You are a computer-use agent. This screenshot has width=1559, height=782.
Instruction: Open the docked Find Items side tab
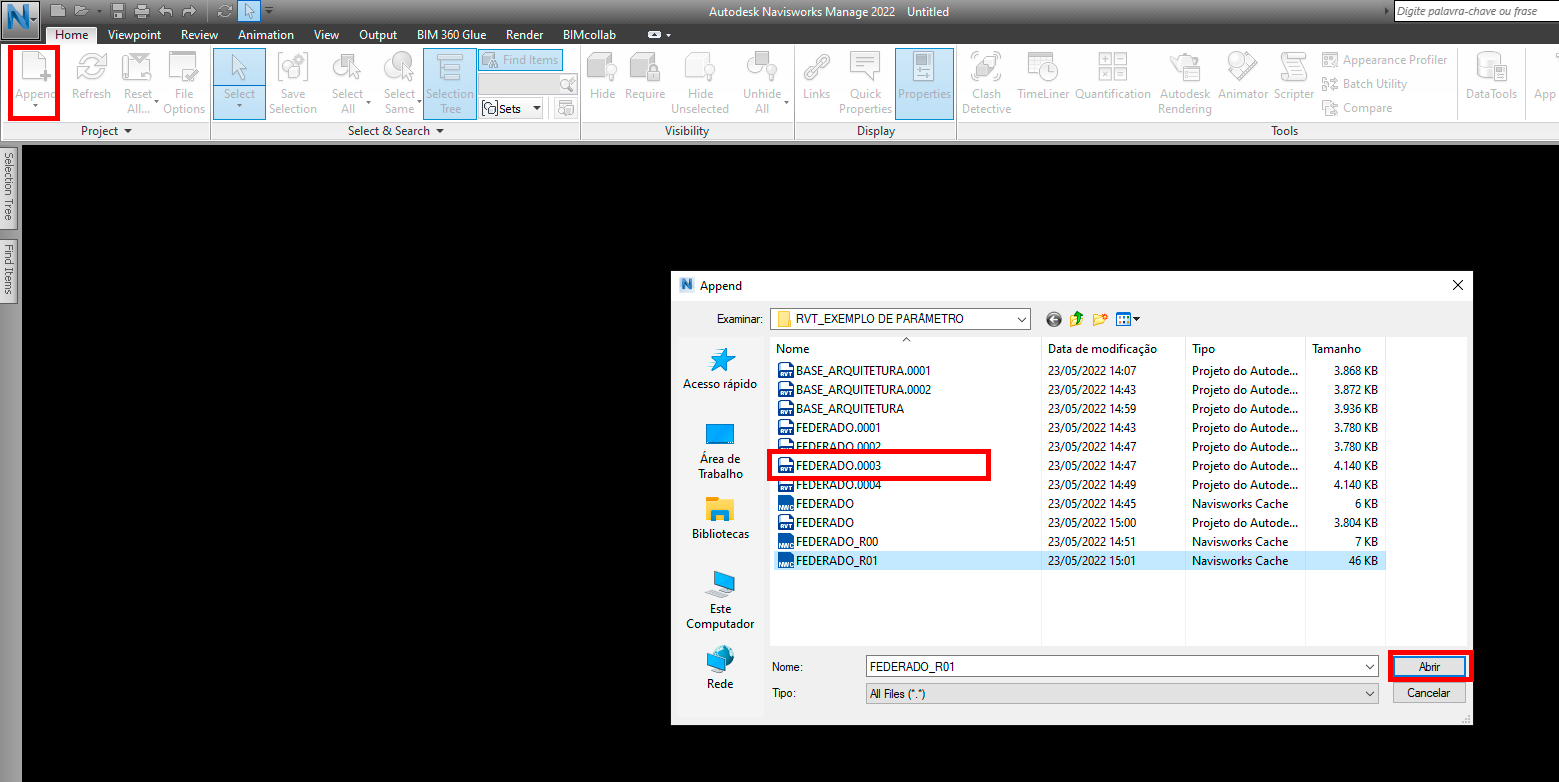[8, 270]
